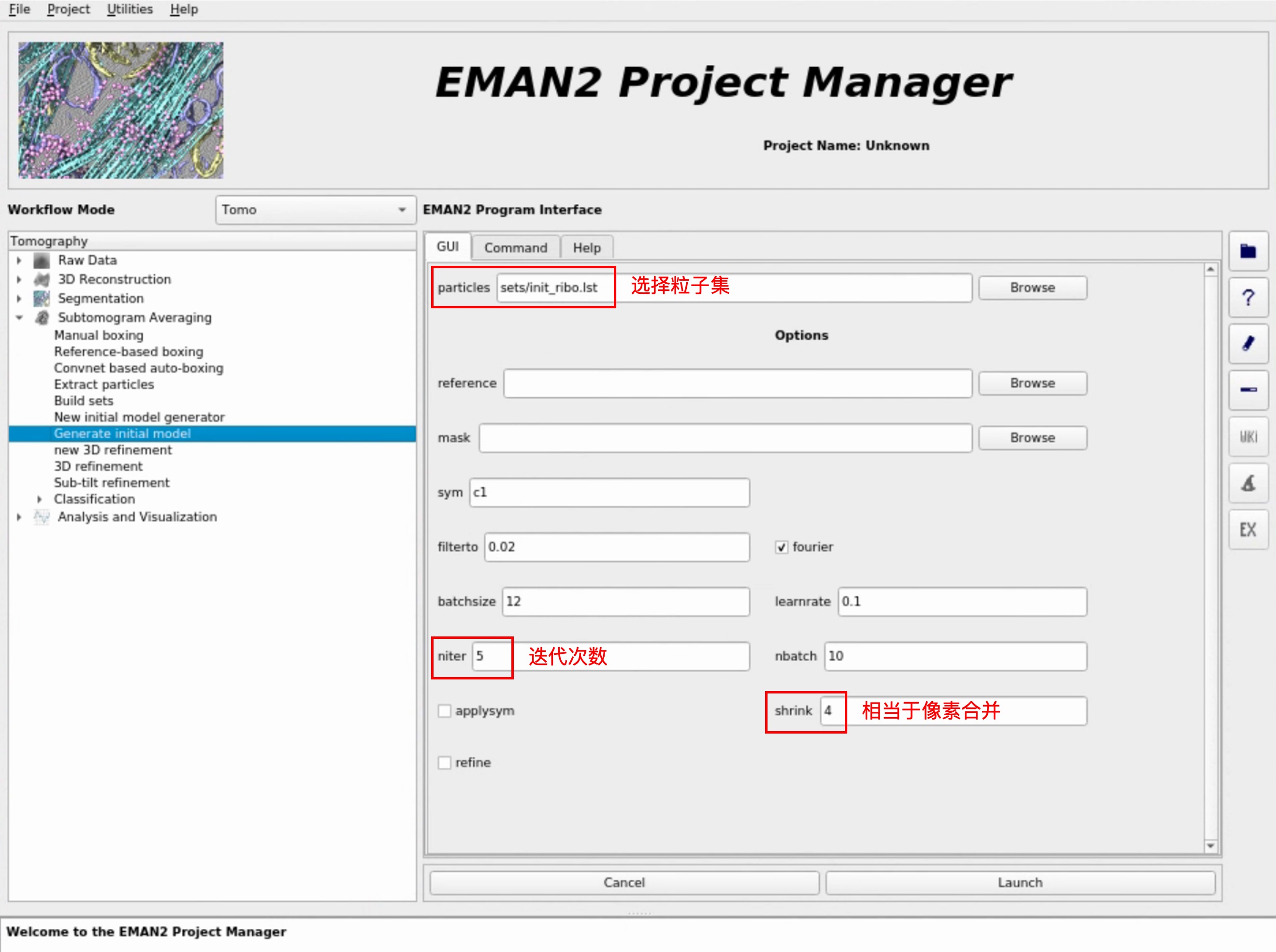Screen dimensions: 1276x952
Task: Click the Launch button
Action: [1020, 882]
